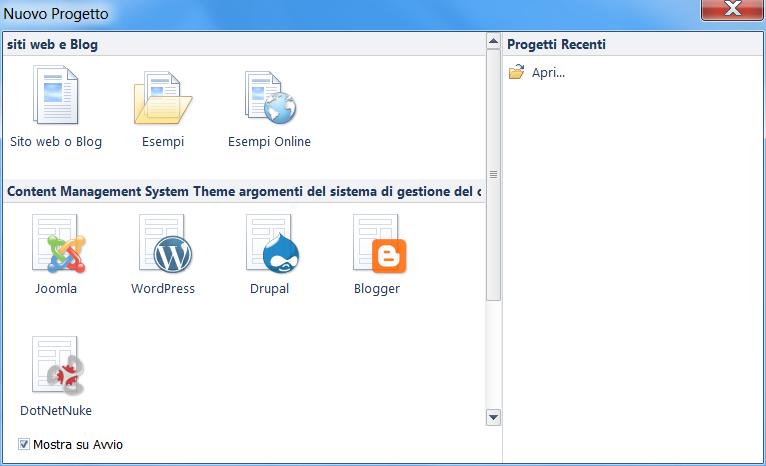766x466 pixels.
Task: Click the scrollbar up arrow
Action: tap(493, 41)
